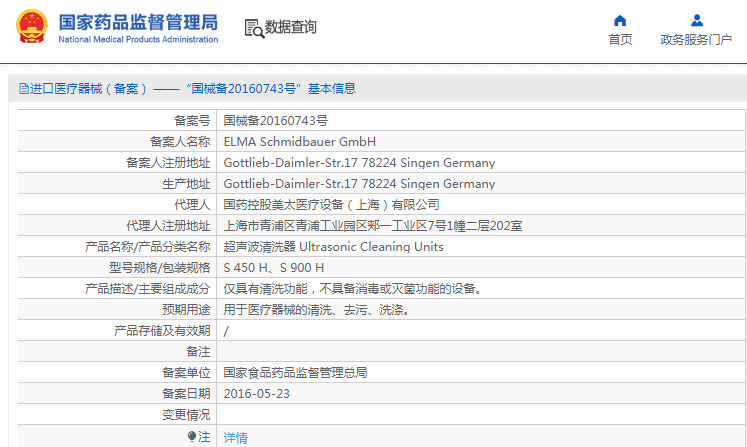Click agent address 上海市青浦区青浦工业园区
This screenshot has width=747, height=447.
(373, 225)
